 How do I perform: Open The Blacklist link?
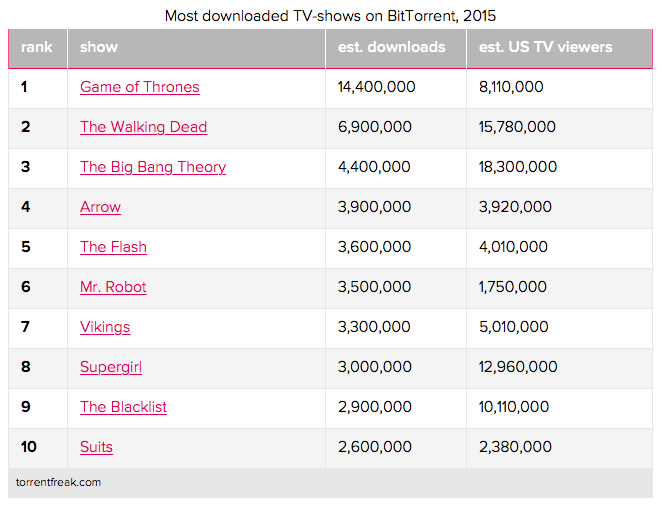[123, 407]
